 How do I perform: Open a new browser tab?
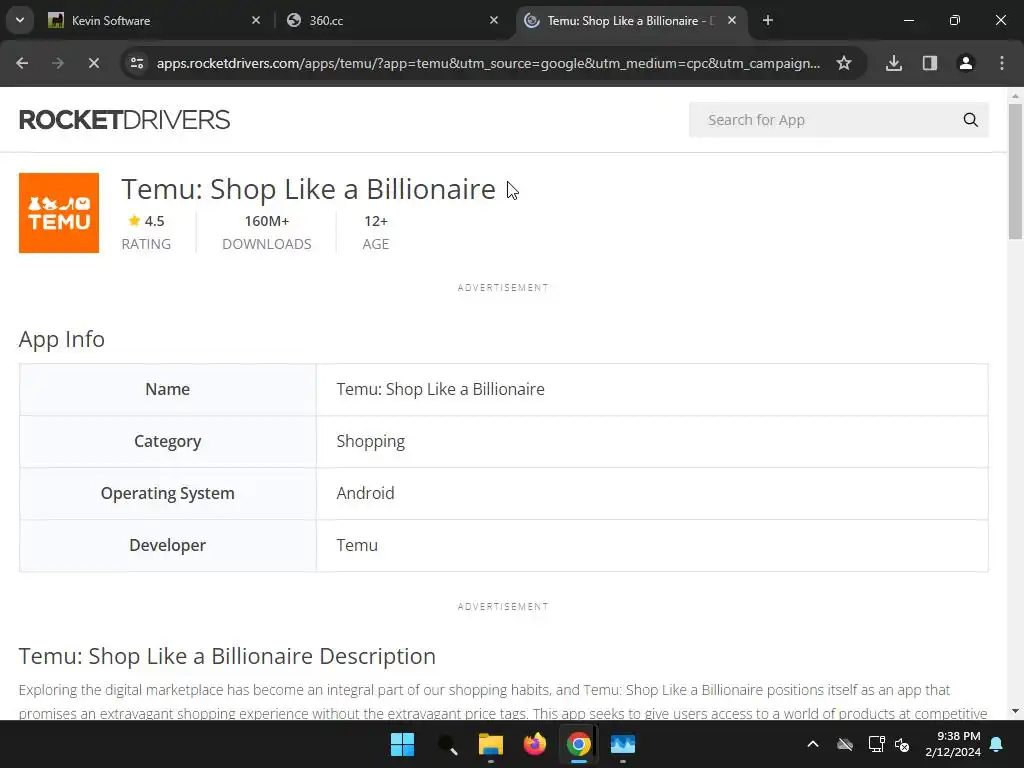coord(768,20)
